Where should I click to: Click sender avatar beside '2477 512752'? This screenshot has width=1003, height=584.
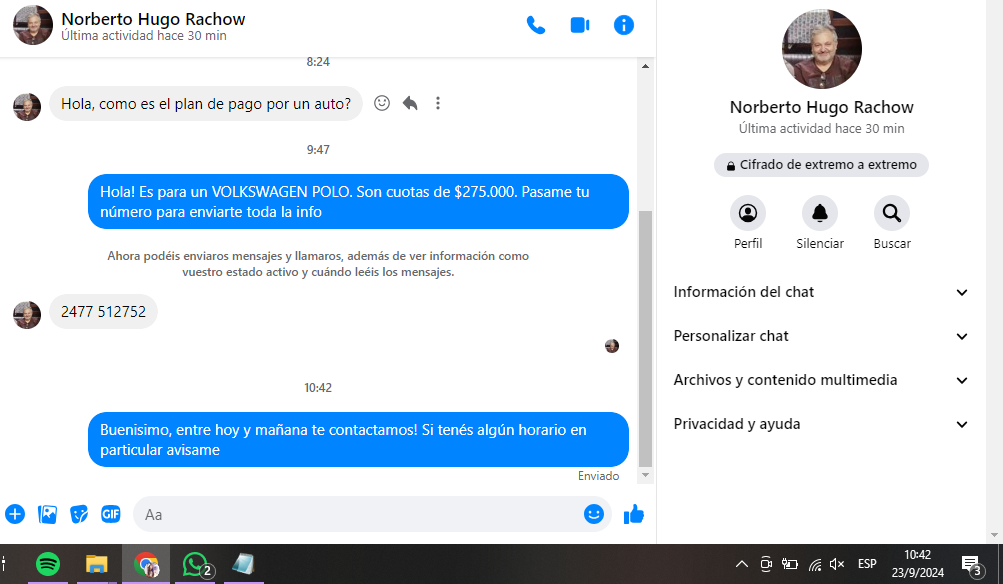(27, 315)
